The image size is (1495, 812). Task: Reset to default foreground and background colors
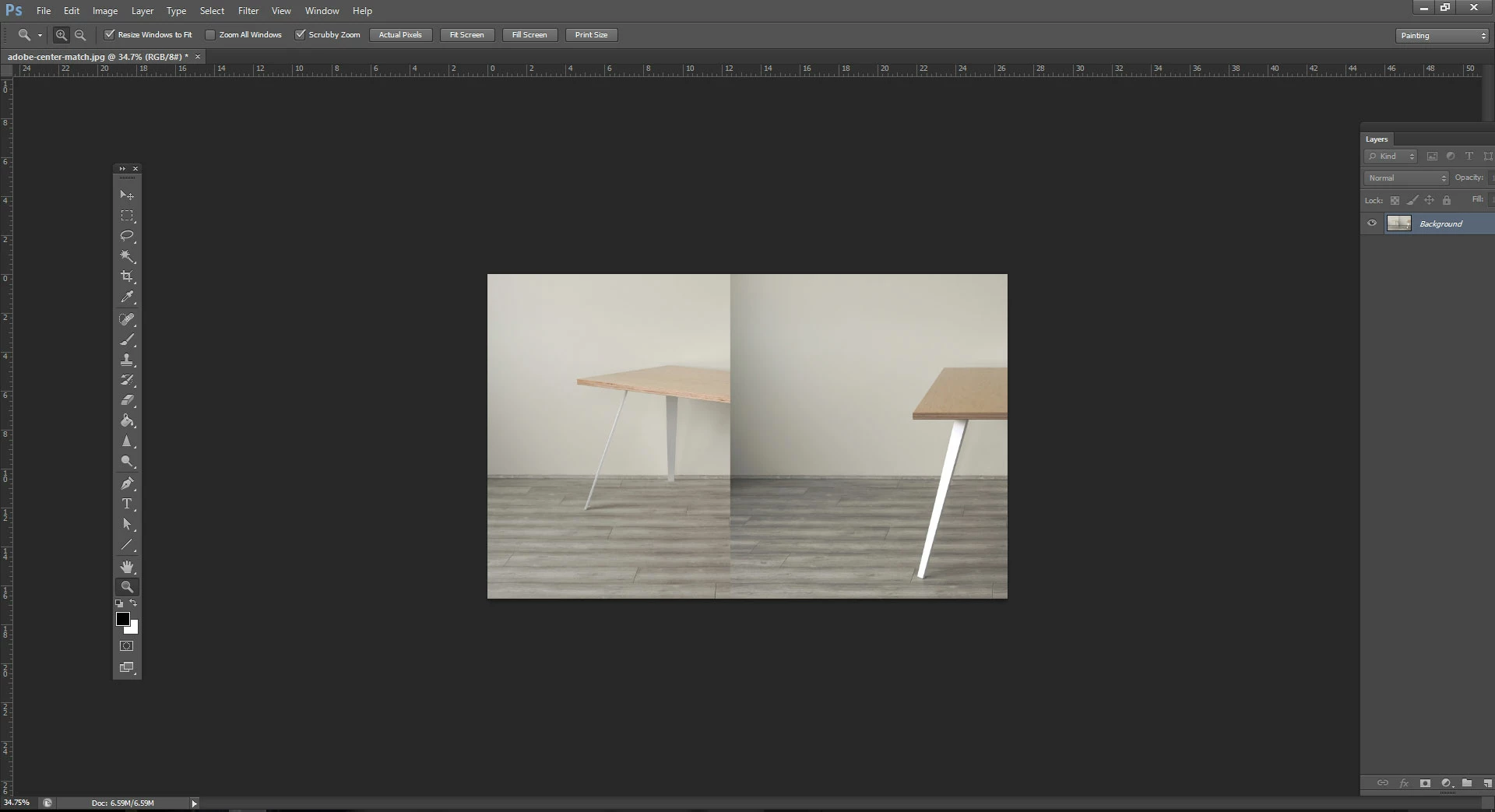pos(119,603)
